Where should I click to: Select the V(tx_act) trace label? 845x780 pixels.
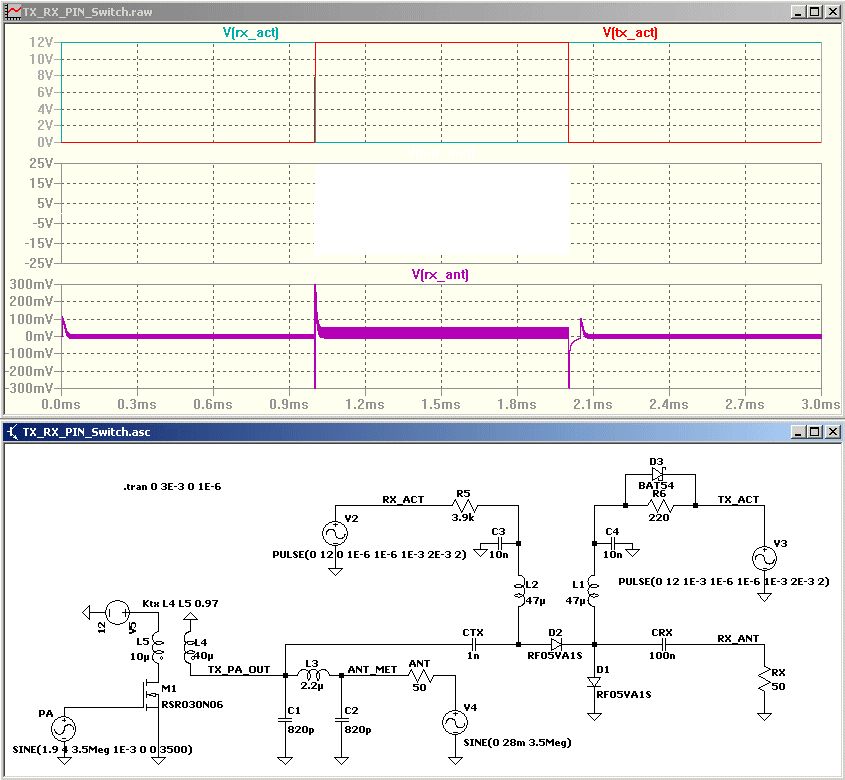click(629, 33)
